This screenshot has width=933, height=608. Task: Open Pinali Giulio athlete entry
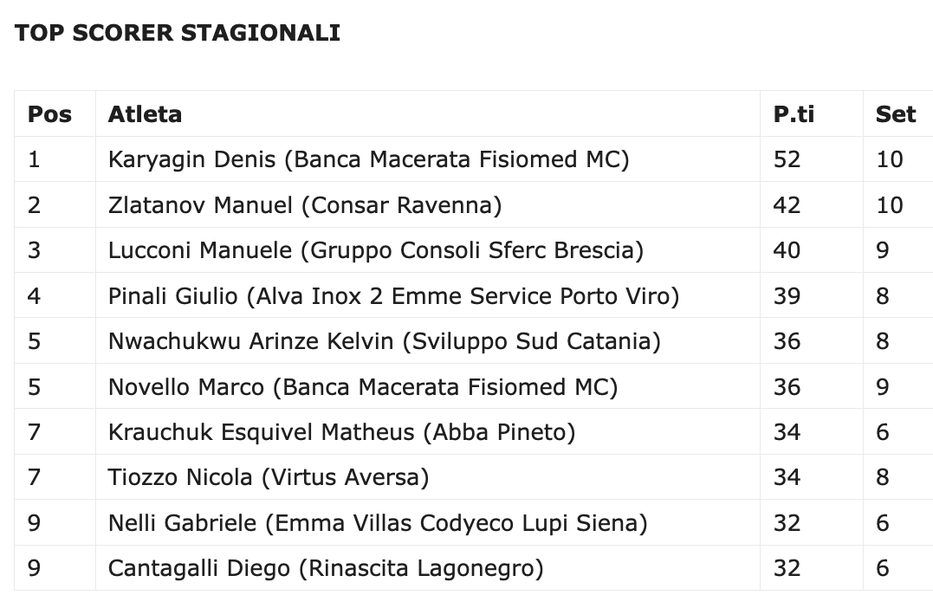coord(393,296)
